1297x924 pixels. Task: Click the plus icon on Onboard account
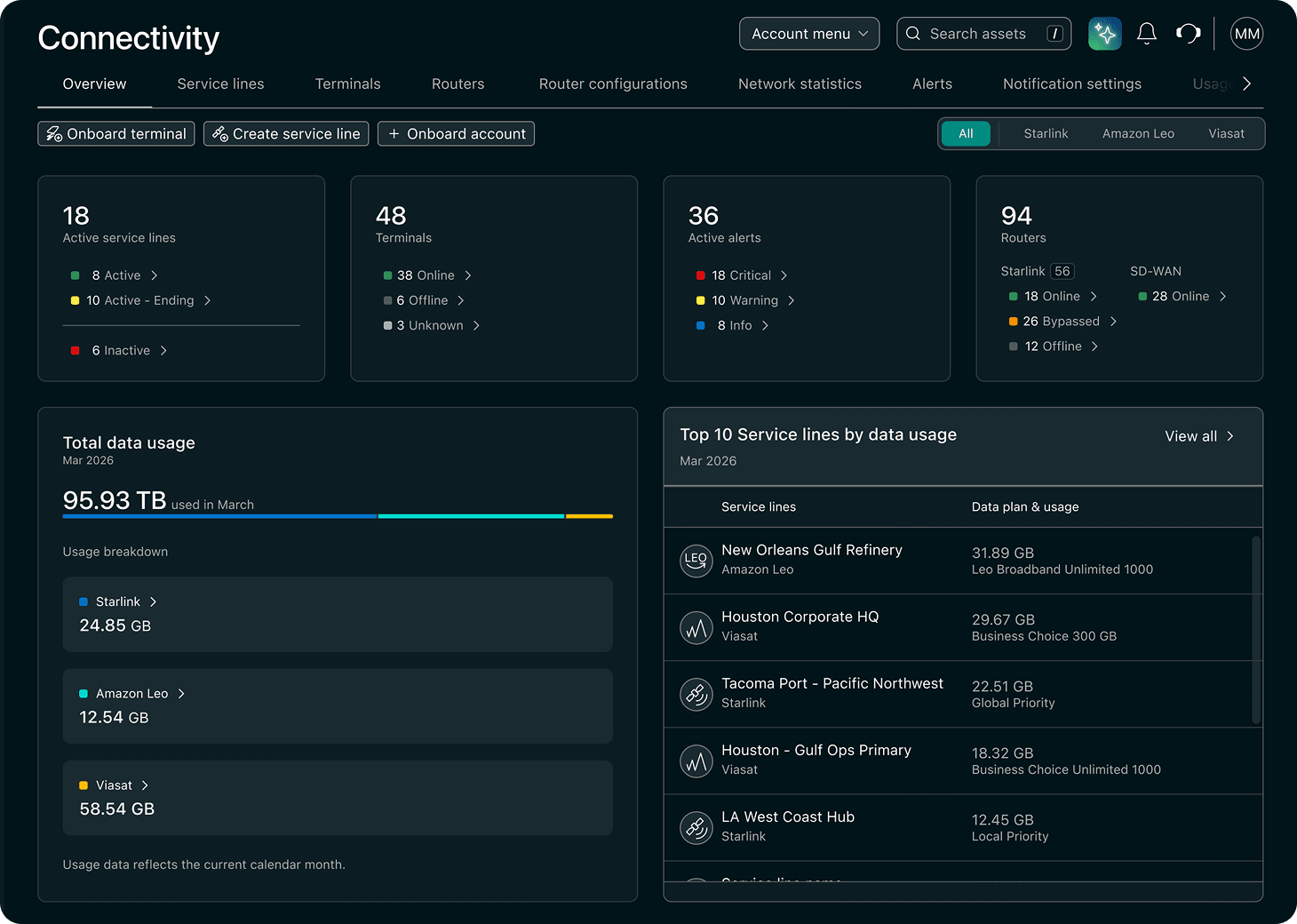pyautogui.click(x=394, y=134)
